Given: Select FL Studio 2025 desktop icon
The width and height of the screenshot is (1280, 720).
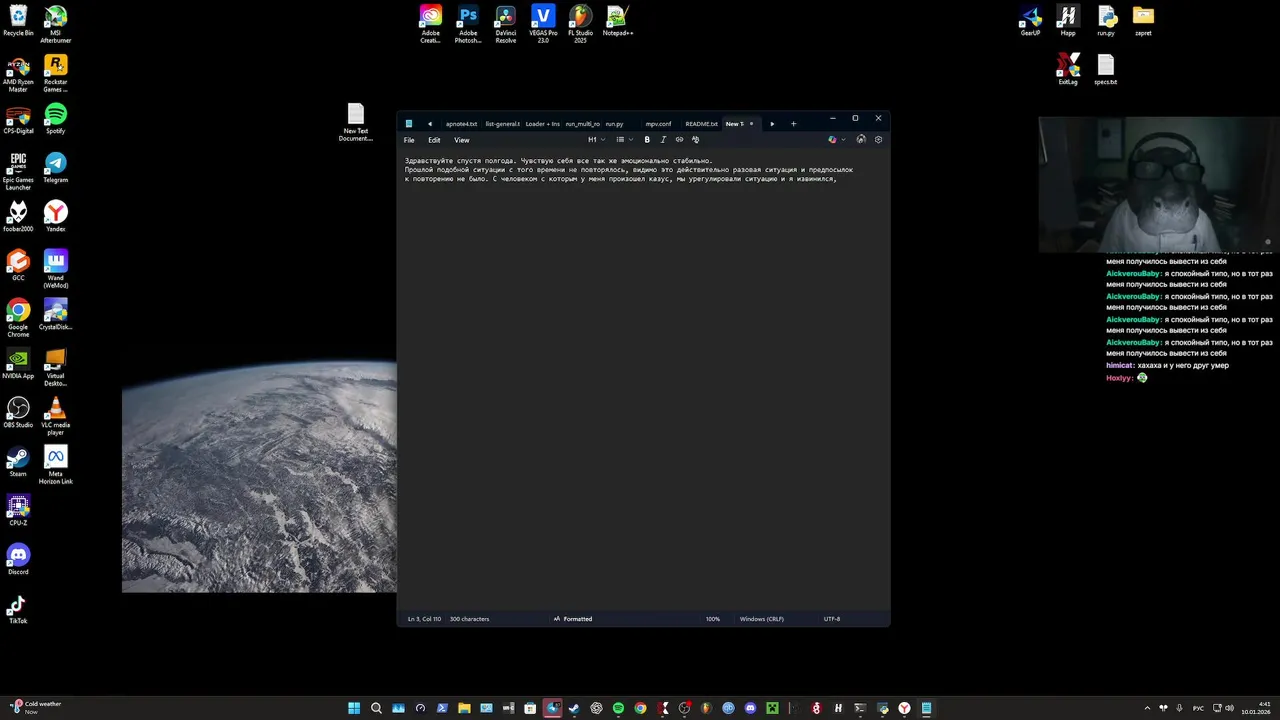Looking at the screenshot, I should 580,24.
